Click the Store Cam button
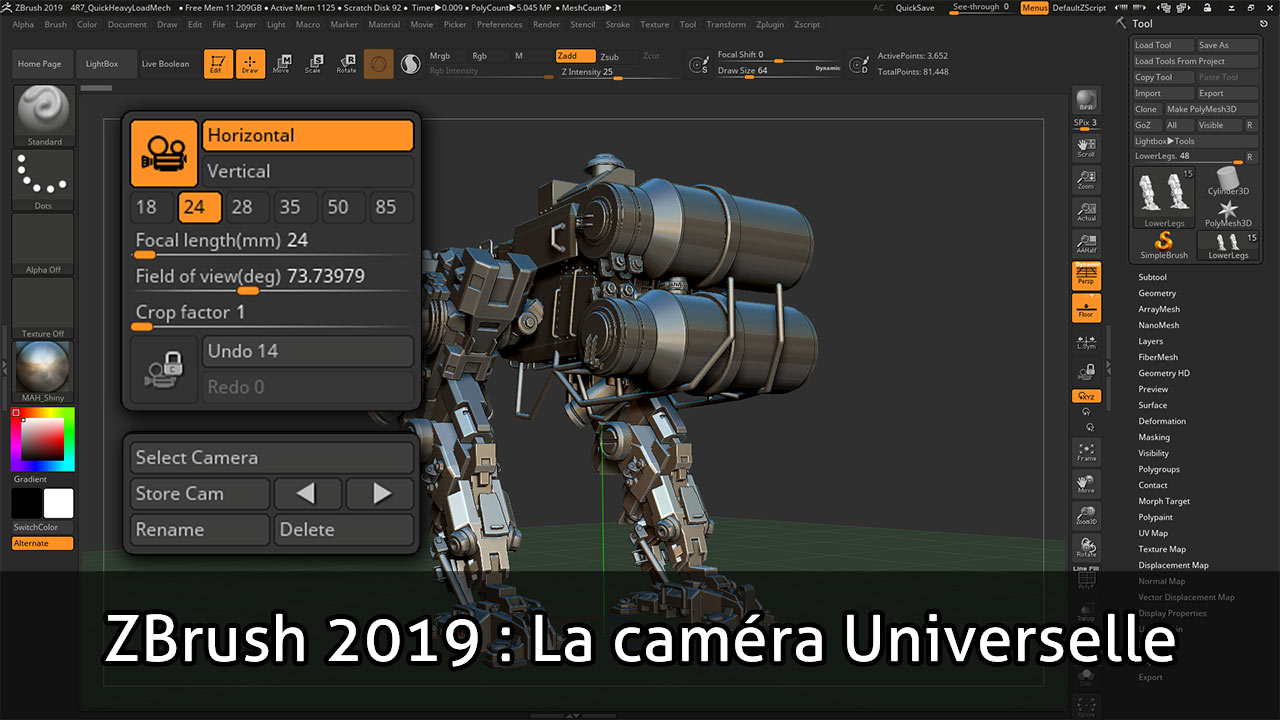Viewport: 1280px width, 720px height. (200, 493)
